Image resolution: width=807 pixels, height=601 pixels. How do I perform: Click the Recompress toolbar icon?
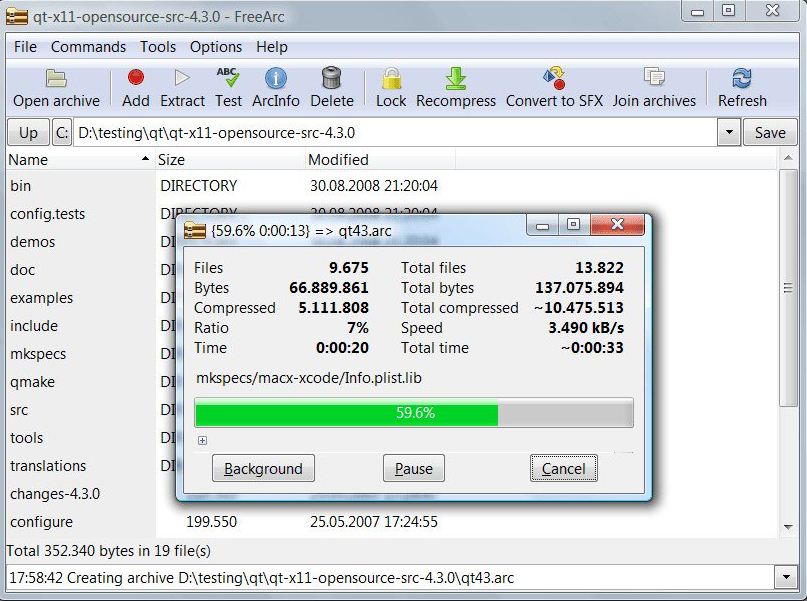coord(455,78)
